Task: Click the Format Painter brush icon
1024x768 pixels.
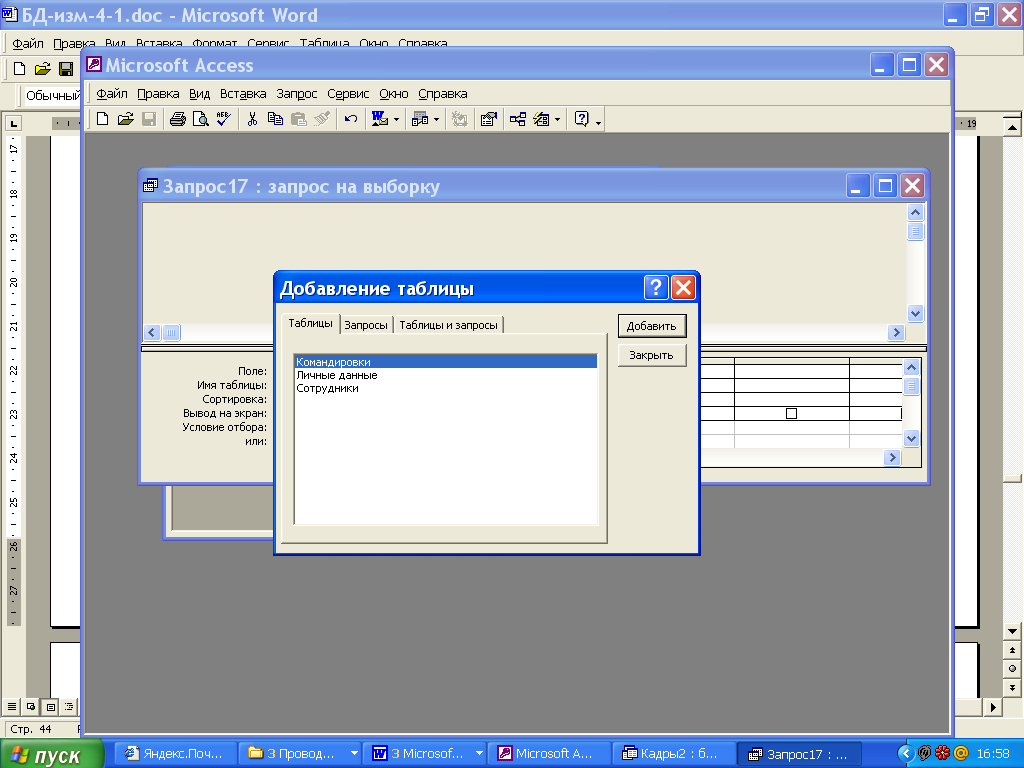Action: 321,119
